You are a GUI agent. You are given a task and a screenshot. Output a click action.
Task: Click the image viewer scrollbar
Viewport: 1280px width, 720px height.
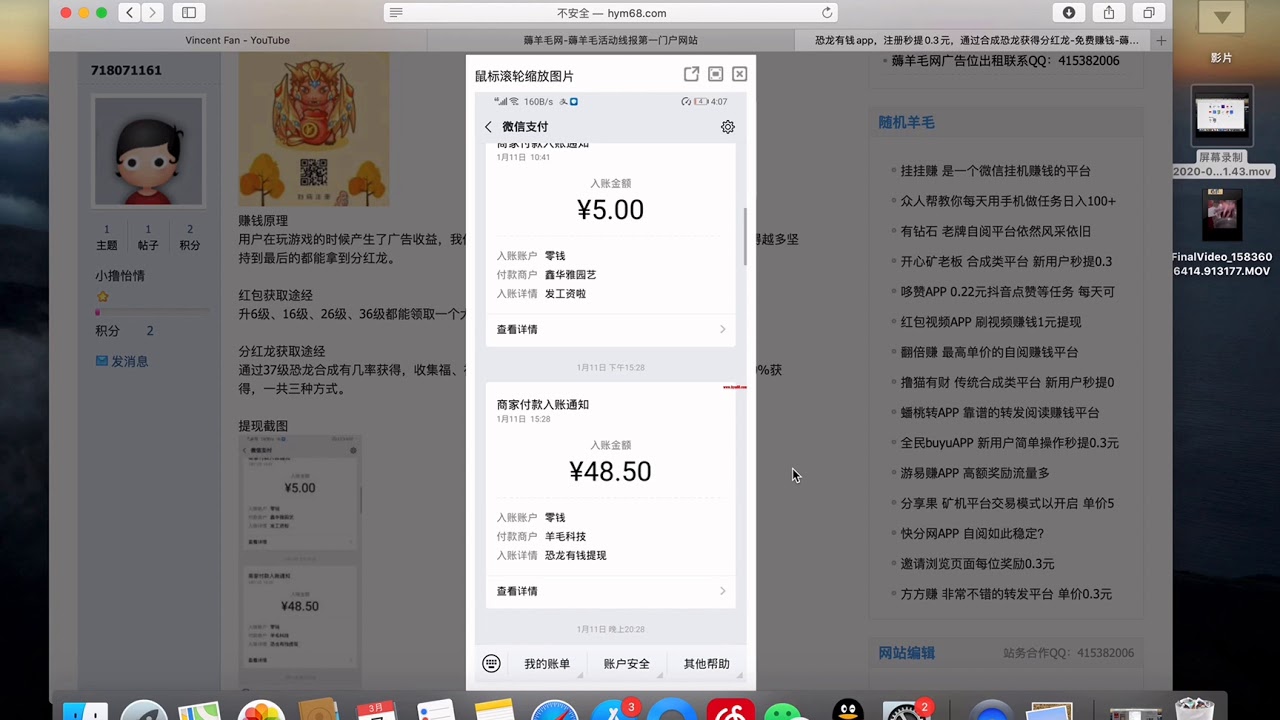tap(745, 237)
